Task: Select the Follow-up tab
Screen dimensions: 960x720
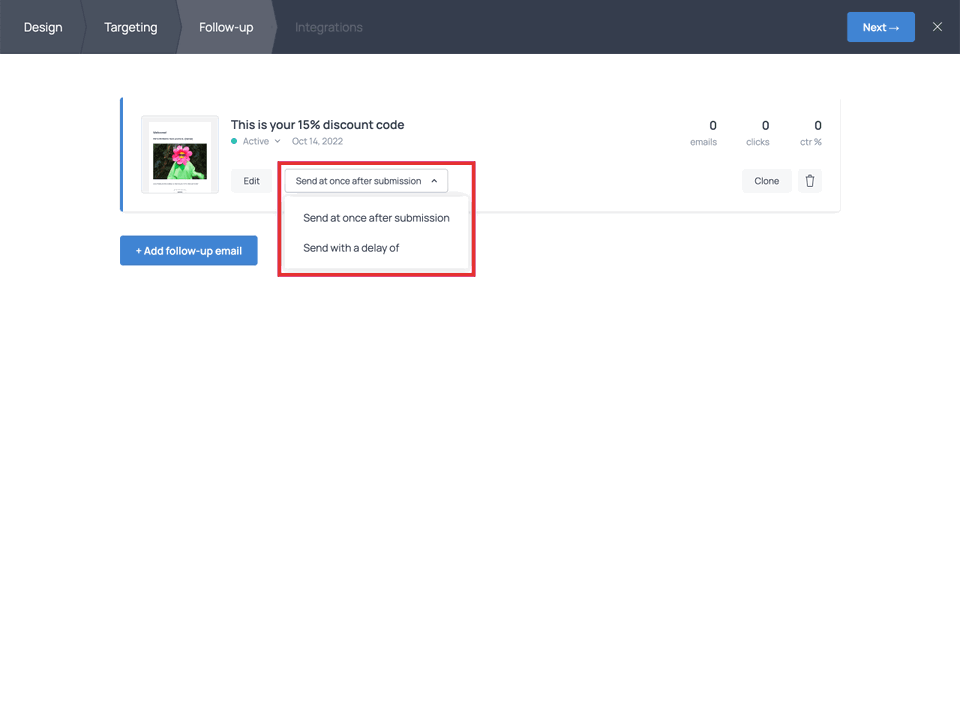Action: click(x=225, y=27)
